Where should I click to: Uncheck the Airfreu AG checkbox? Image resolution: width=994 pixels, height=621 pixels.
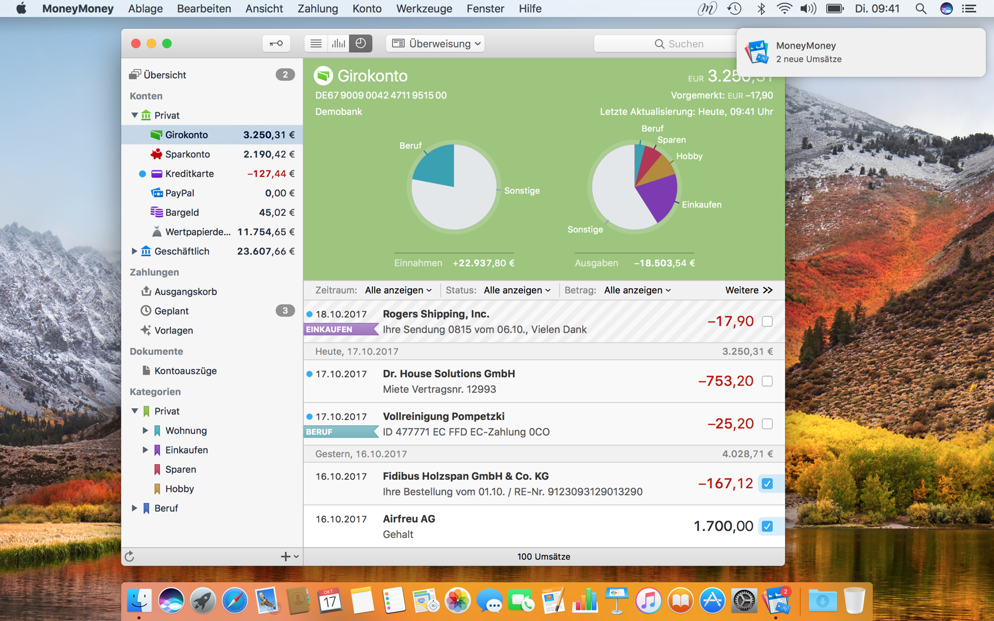[767, 526]
